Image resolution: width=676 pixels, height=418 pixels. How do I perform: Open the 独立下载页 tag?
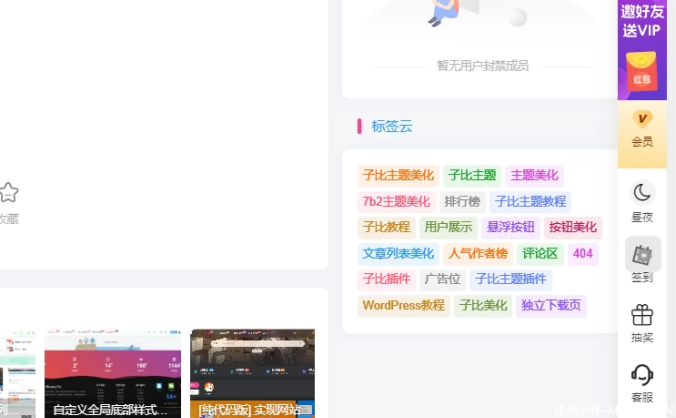(551, 306)
